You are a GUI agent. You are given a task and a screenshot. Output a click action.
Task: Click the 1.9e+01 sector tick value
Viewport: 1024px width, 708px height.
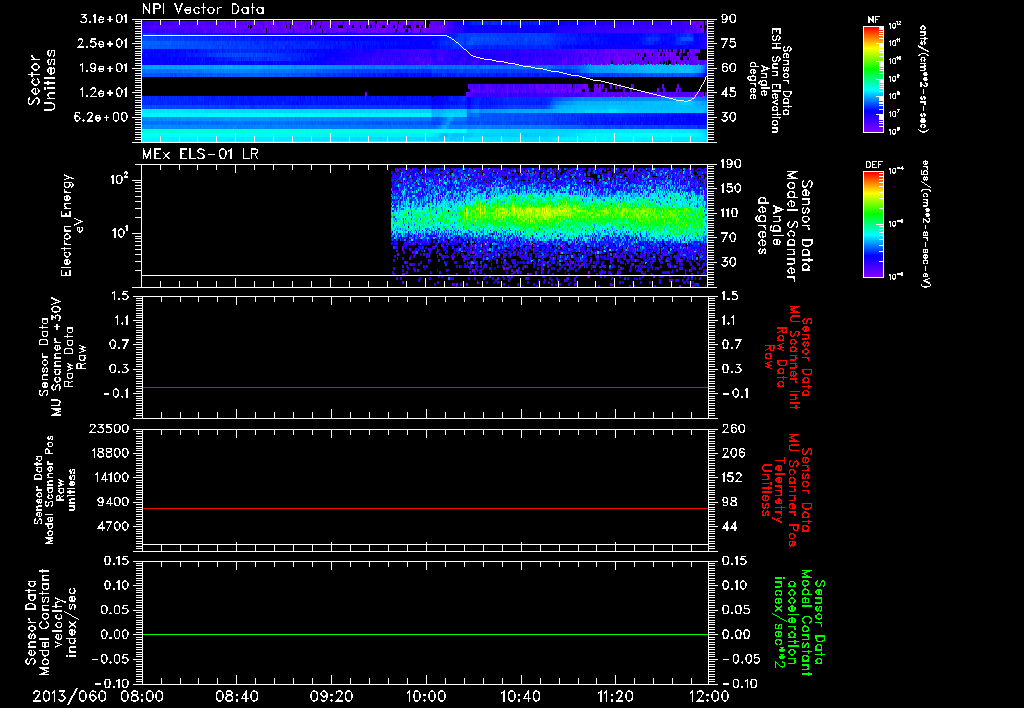pyautogui.click(x=103, y=68)
